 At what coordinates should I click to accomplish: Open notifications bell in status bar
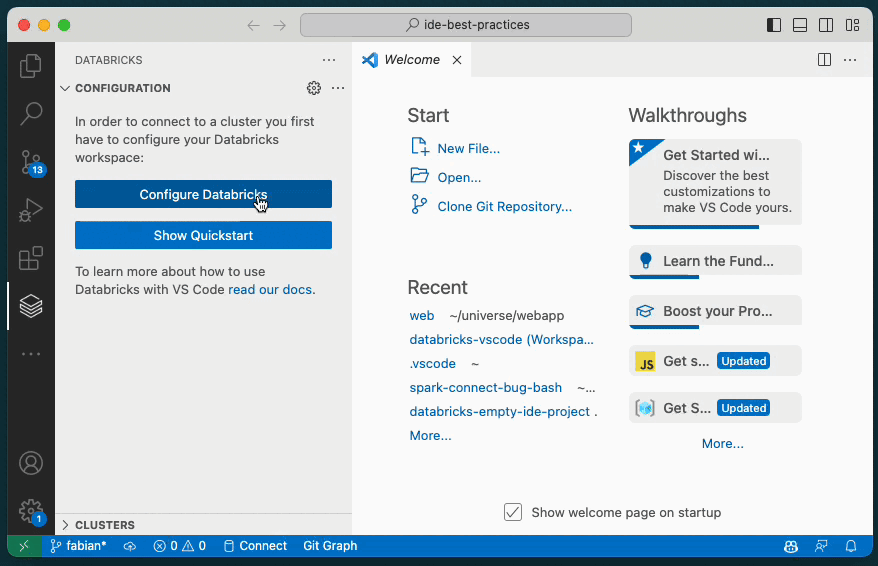pos(851,546)
